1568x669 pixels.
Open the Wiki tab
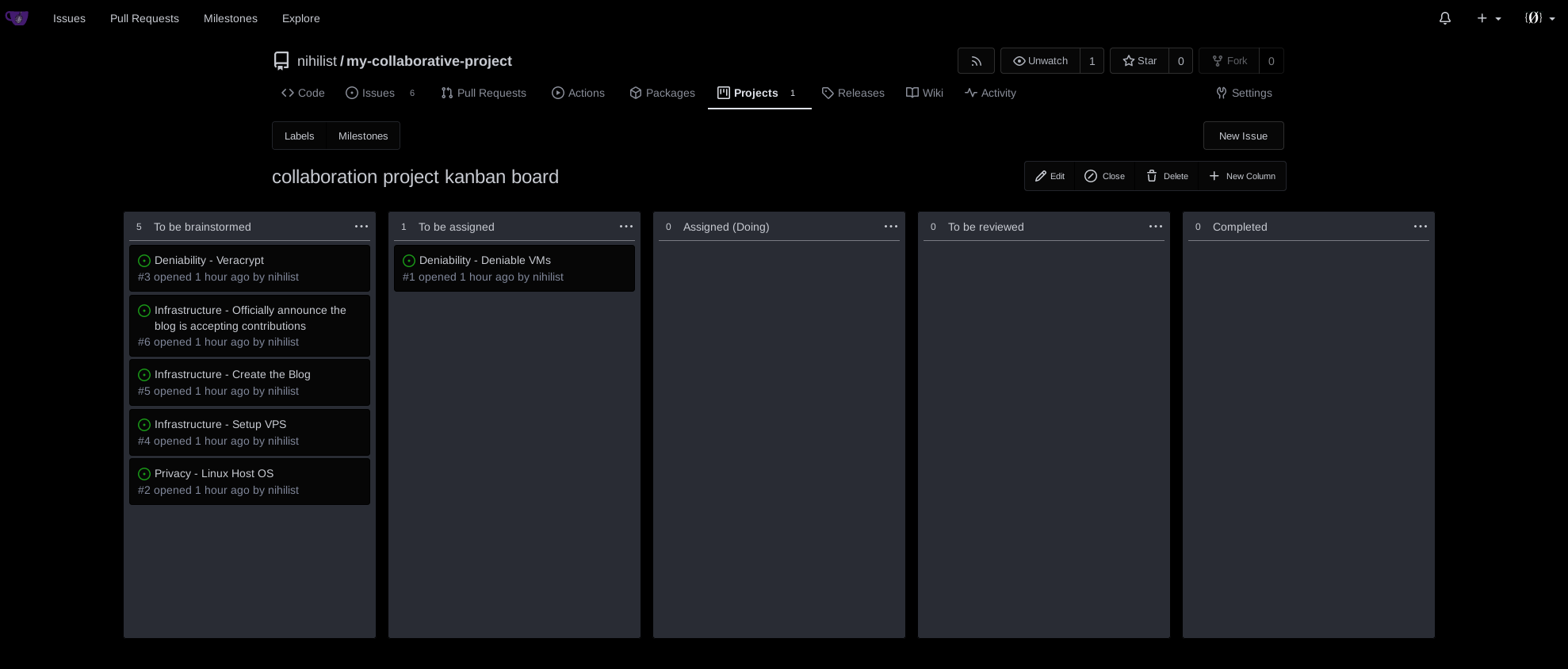(924, 93)
